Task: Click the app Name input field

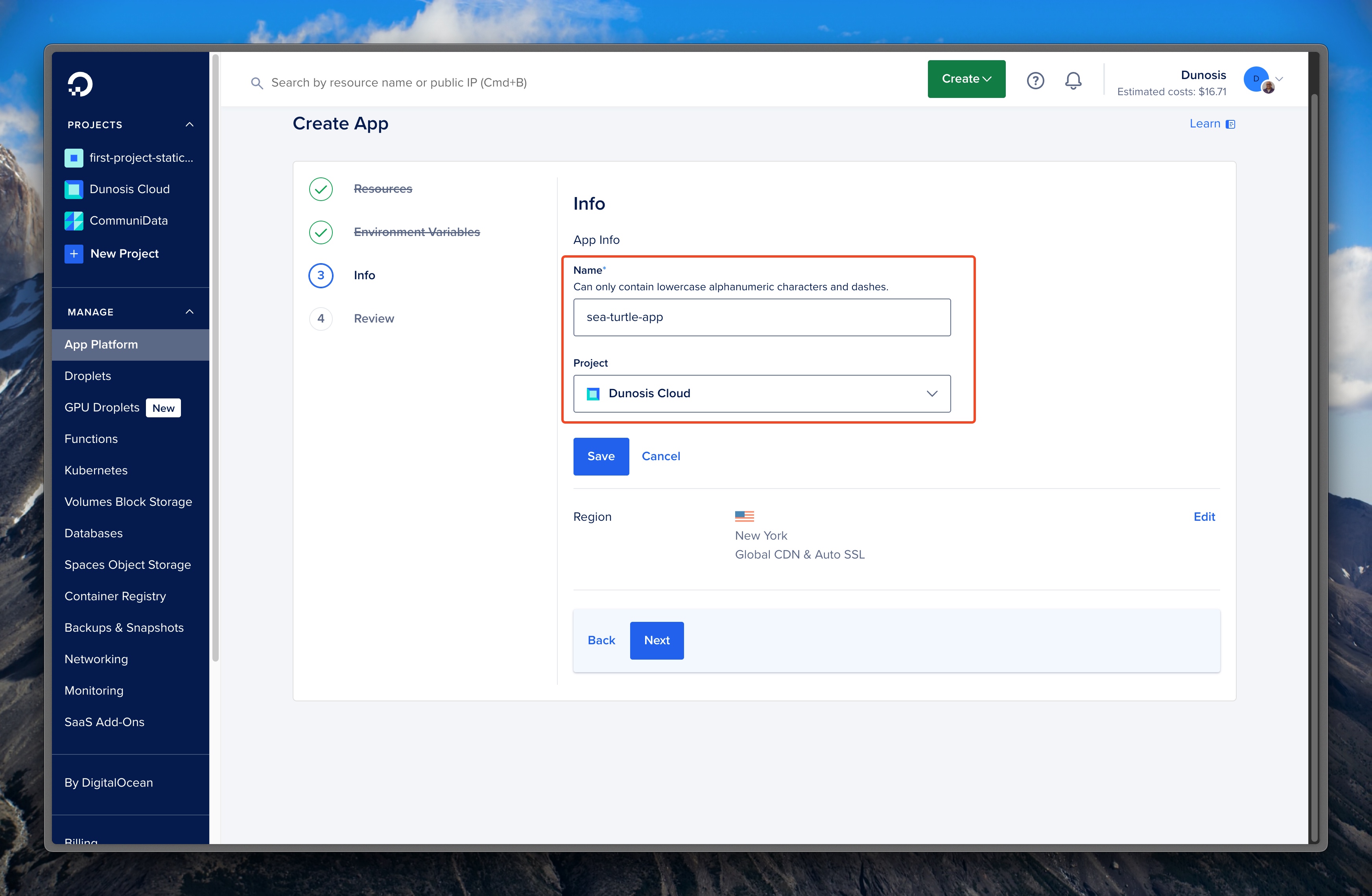Action: pos(762,317)
